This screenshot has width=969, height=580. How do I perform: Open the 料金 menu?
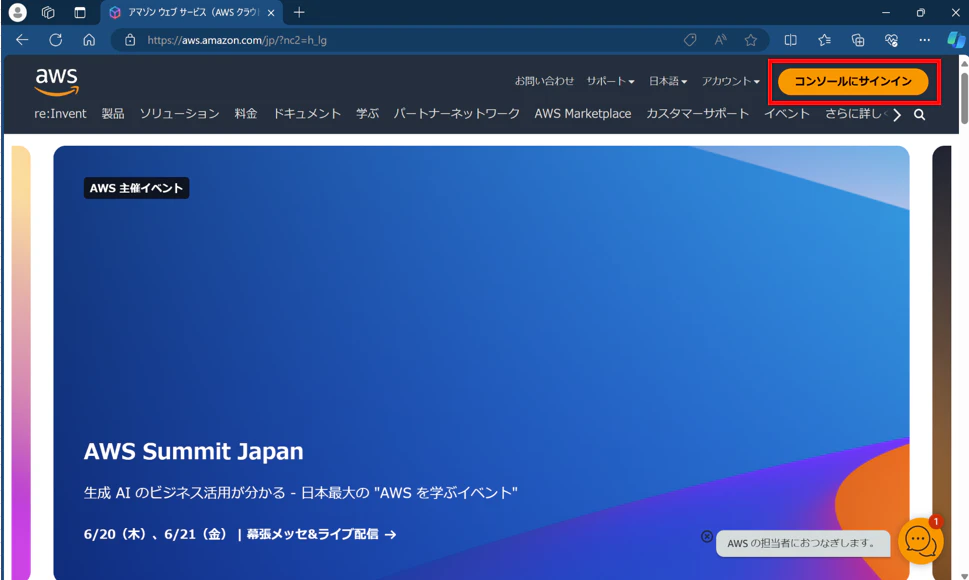(x=246, y=114)
